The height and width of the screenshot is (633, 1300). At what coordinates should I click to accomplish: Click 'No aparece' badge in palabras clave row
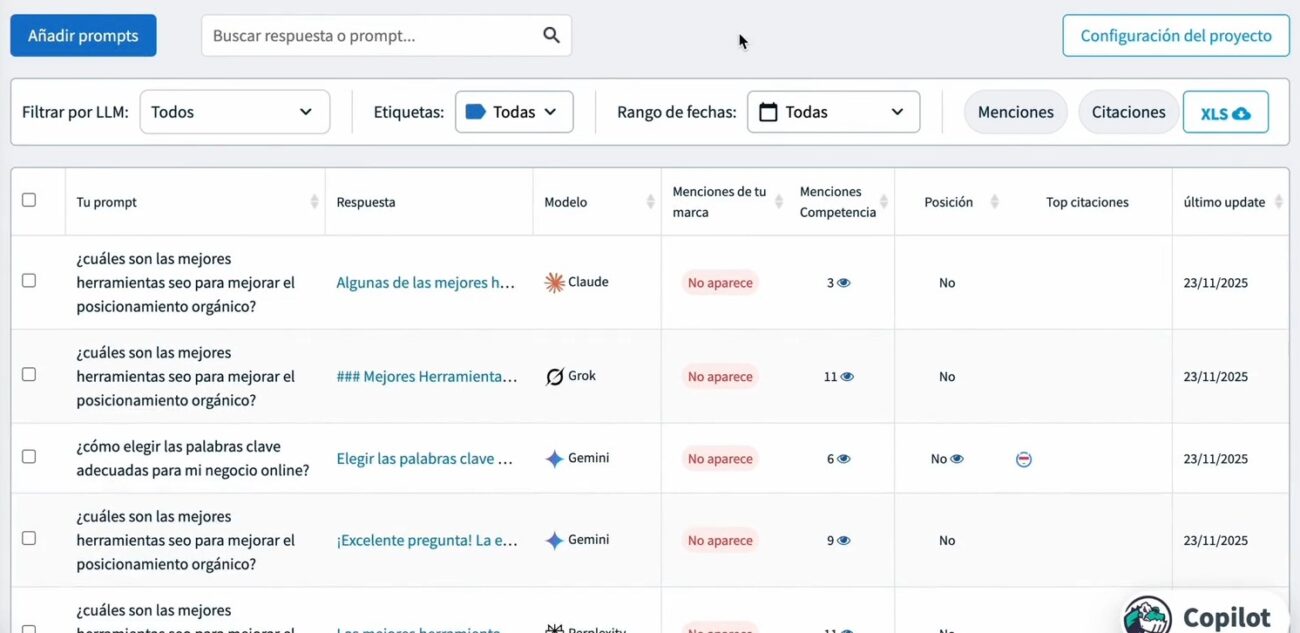coord(720,459)
